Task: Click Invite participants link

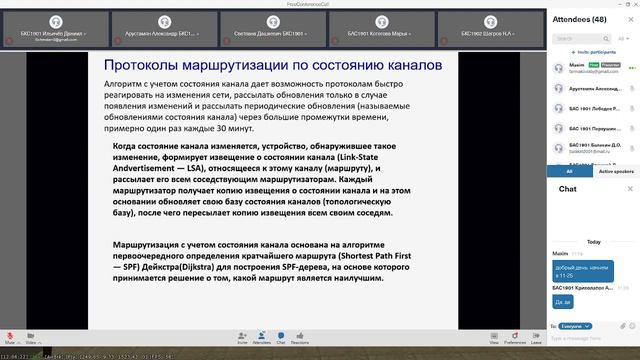Action: [593, 52]
